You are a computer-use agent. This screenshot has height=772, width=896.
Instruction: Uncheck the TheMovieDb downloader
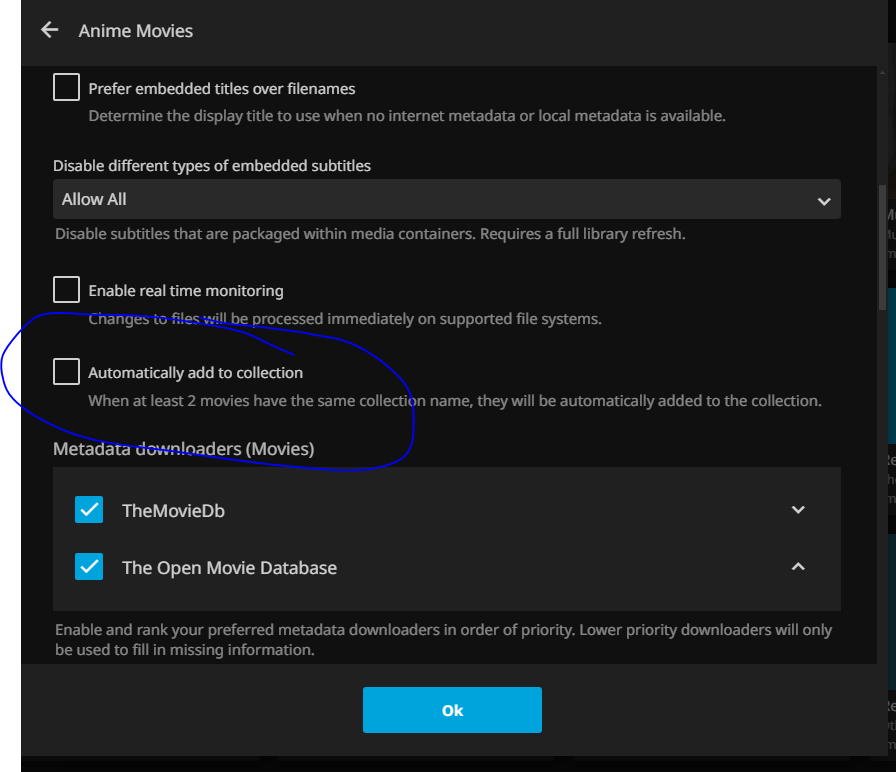coord(89,510)
